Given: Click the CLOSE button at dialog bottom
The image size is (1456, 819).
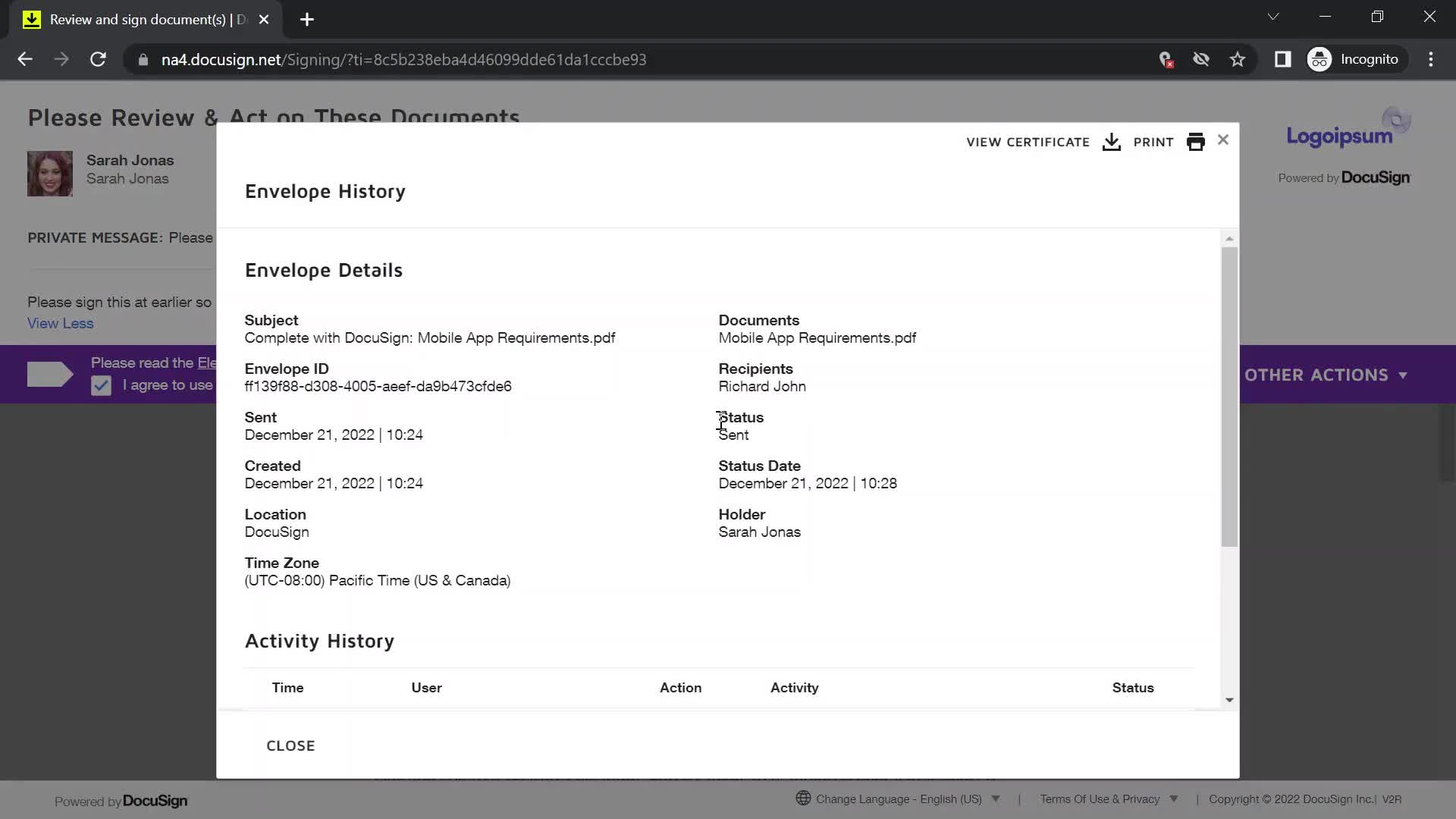Looking at the screenshot, I should coord(290,745).
